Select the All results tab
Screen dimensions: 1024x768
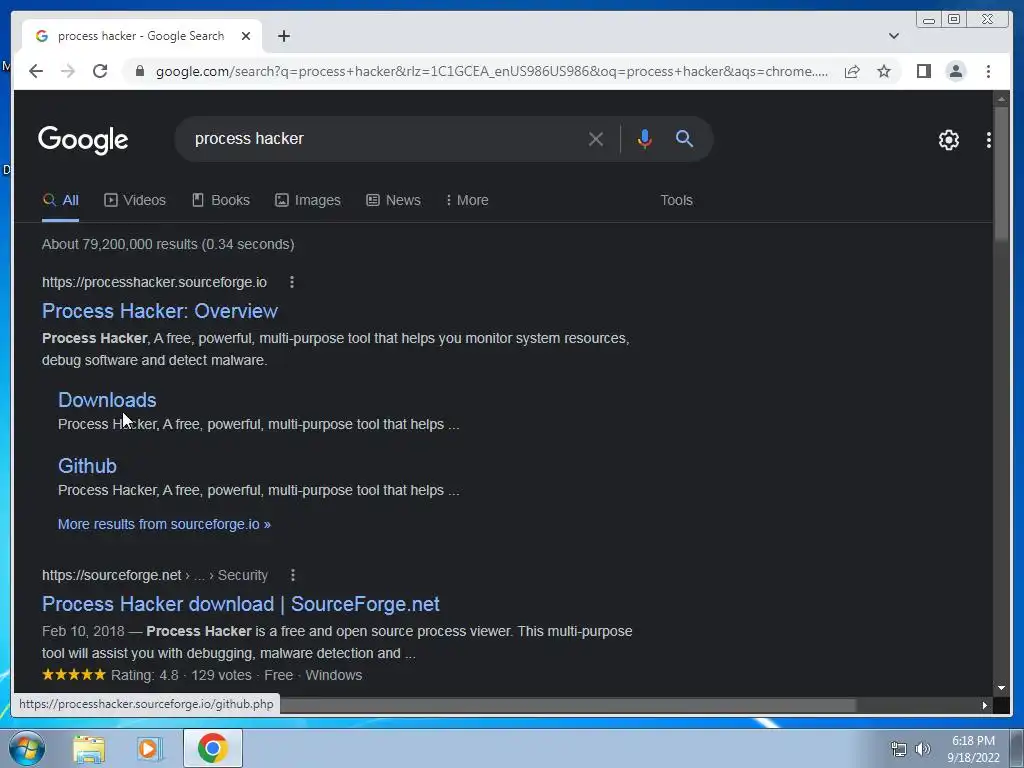61,200
